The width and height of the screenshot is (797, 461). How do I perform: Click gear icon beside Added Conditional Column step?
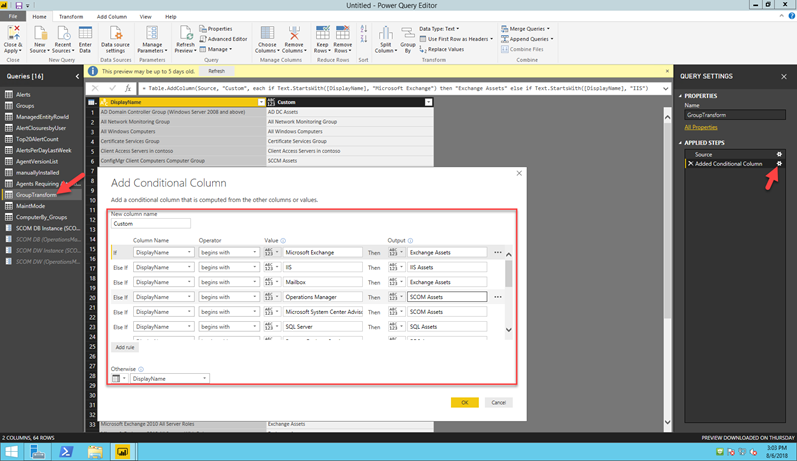pos(779,163)
